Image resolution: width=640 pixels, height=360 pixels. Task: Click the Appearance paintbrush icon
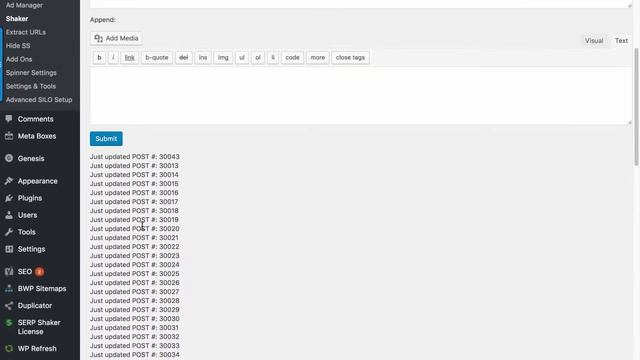point(9,181)
